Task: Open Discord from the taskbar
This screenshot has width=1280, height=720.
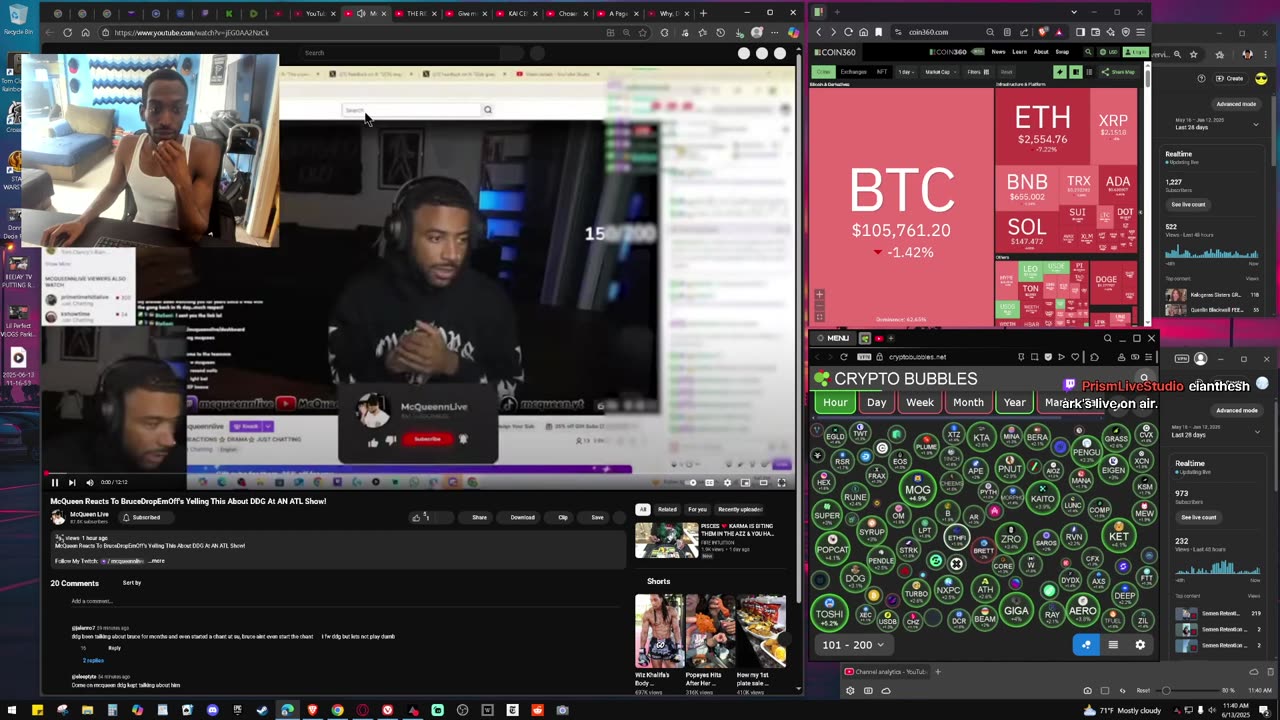Action: coord(212,710)
